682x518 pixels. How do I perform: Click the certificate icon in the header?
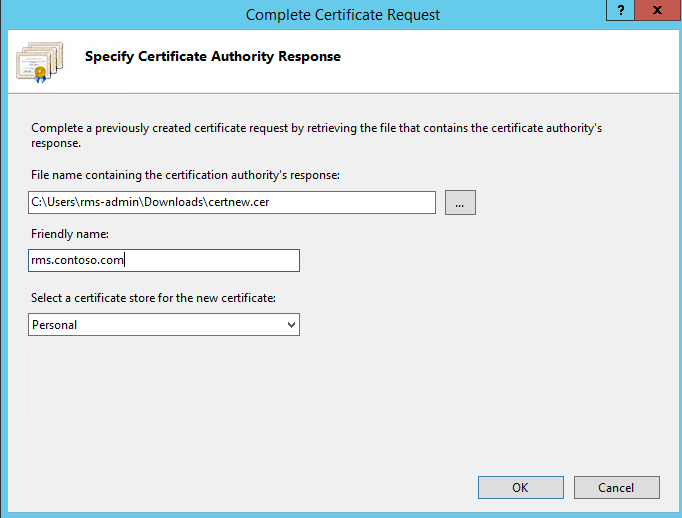40,62
